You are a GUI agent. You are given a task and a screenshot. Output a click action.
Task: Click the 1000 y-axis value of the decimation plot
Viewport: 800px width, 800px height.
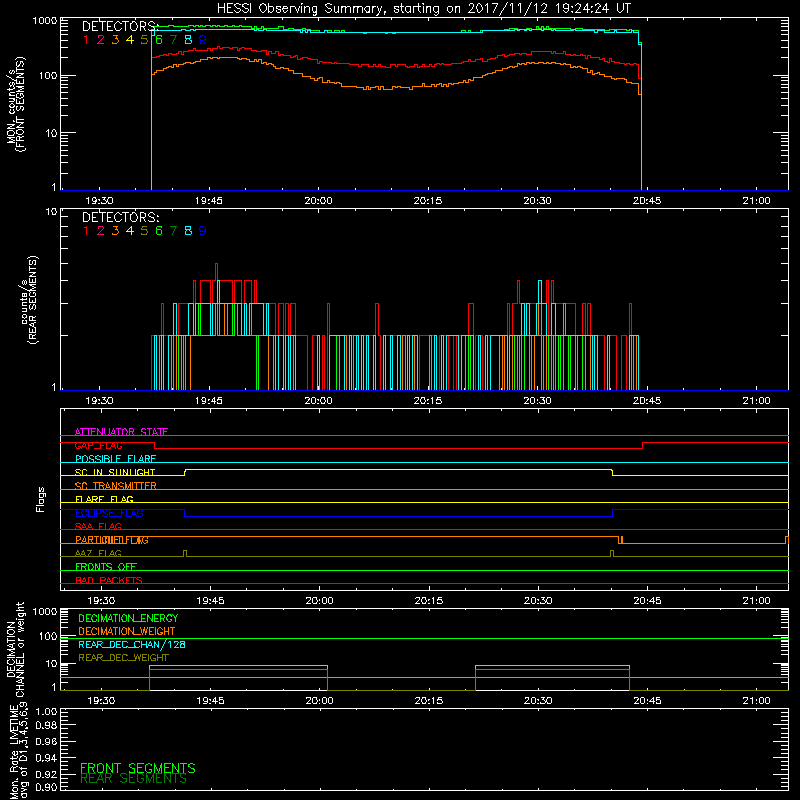45,612
